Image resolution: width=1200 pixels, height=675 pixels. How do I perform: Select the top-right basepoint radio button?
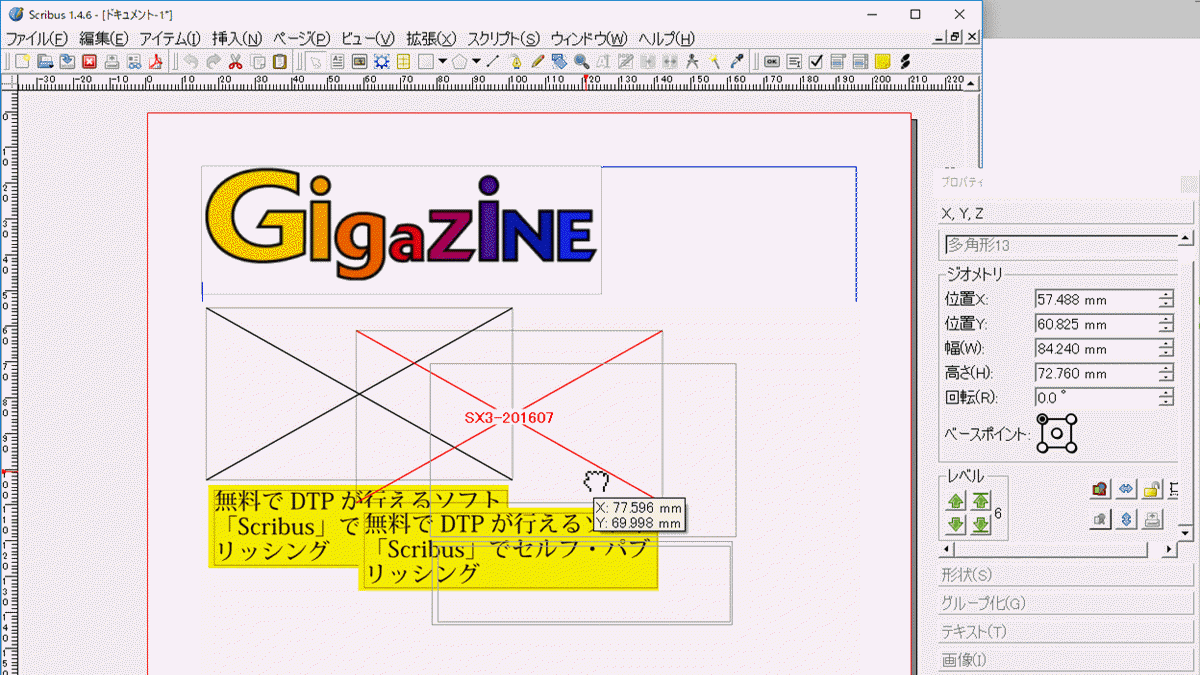1071,420
